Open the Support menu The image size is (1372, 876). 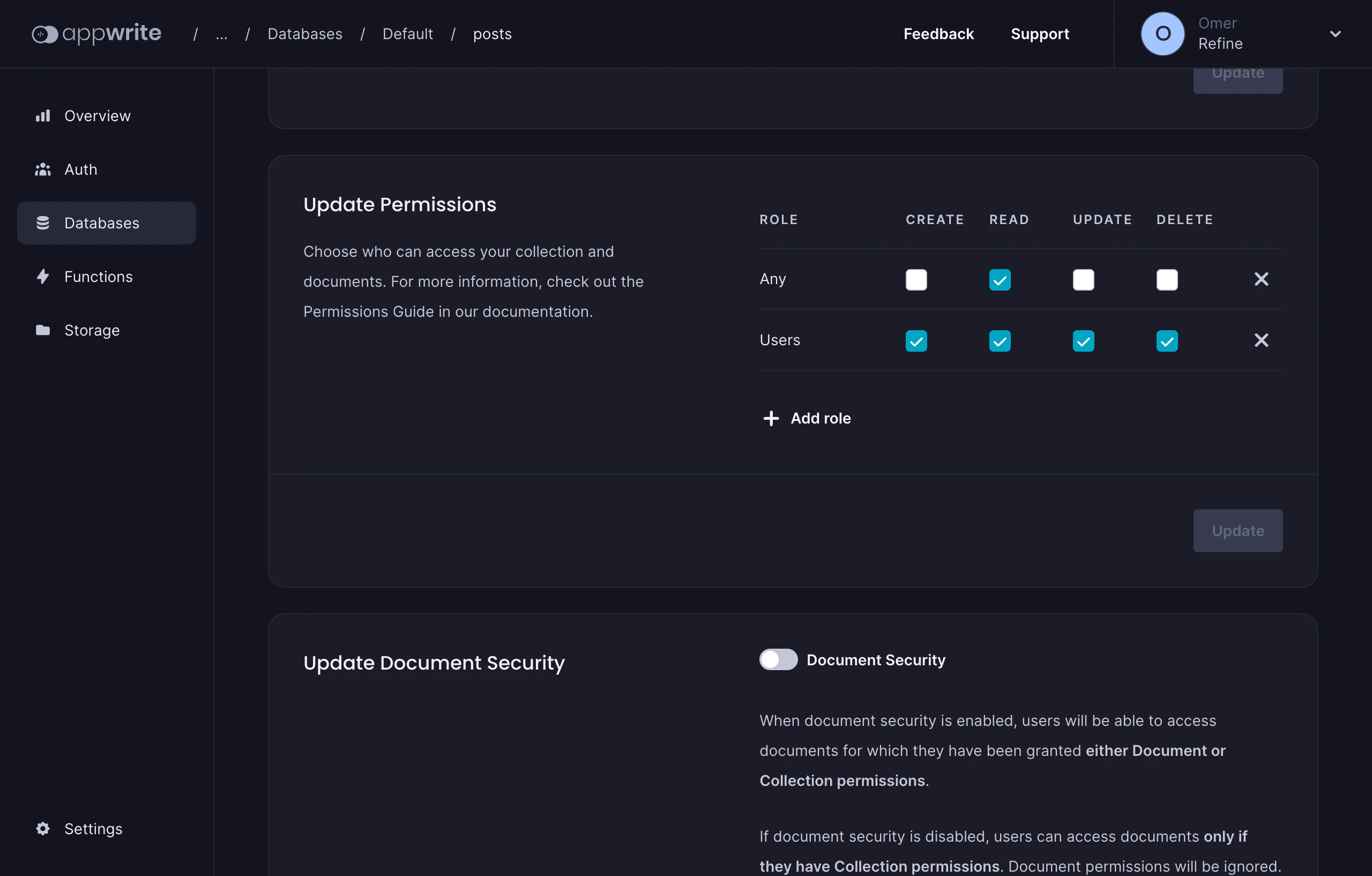click(1039, 34)
